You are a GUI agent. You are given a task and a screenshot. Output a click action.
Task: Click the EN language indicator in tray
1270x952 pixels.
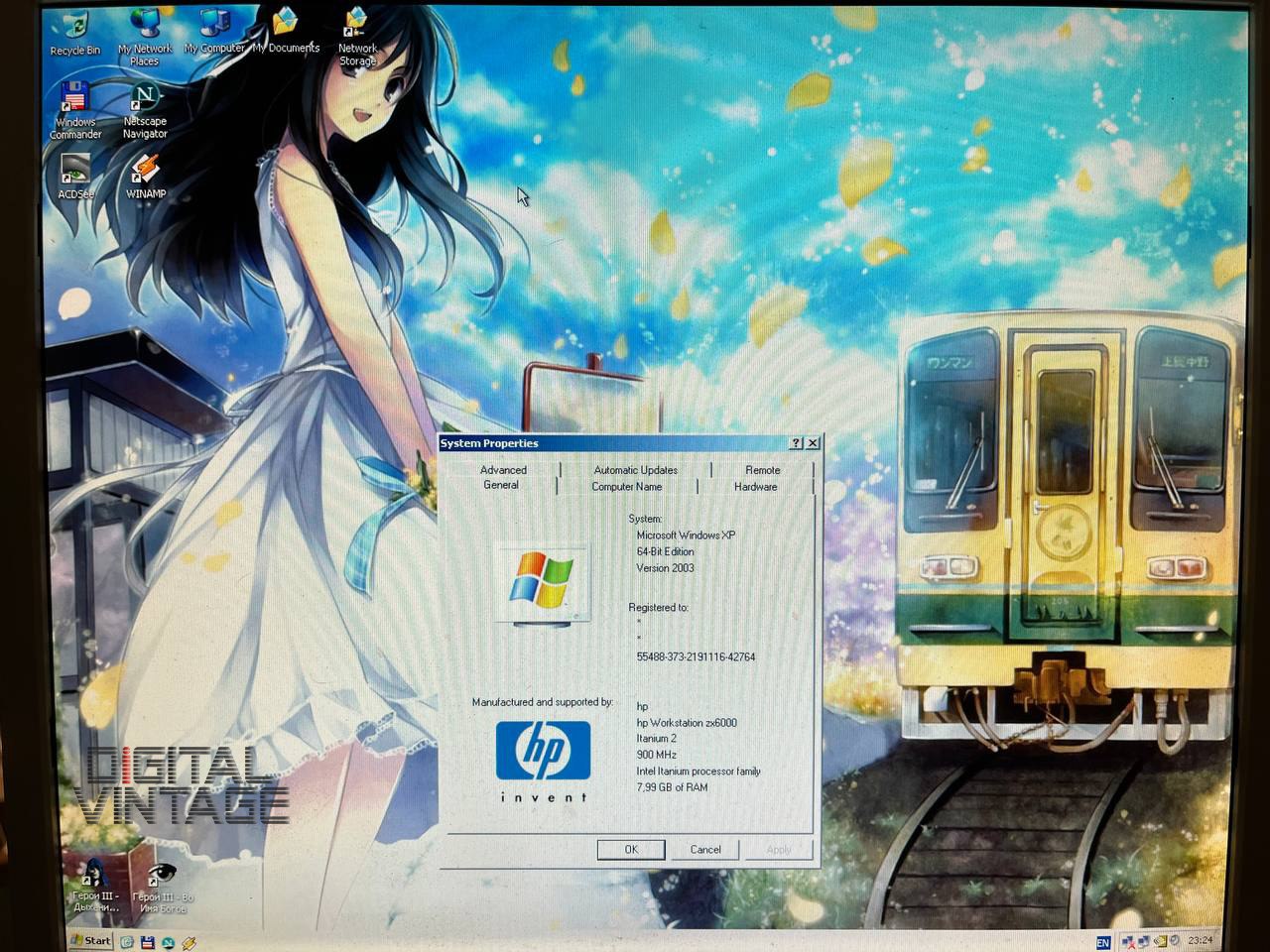tap(1102, 942)
